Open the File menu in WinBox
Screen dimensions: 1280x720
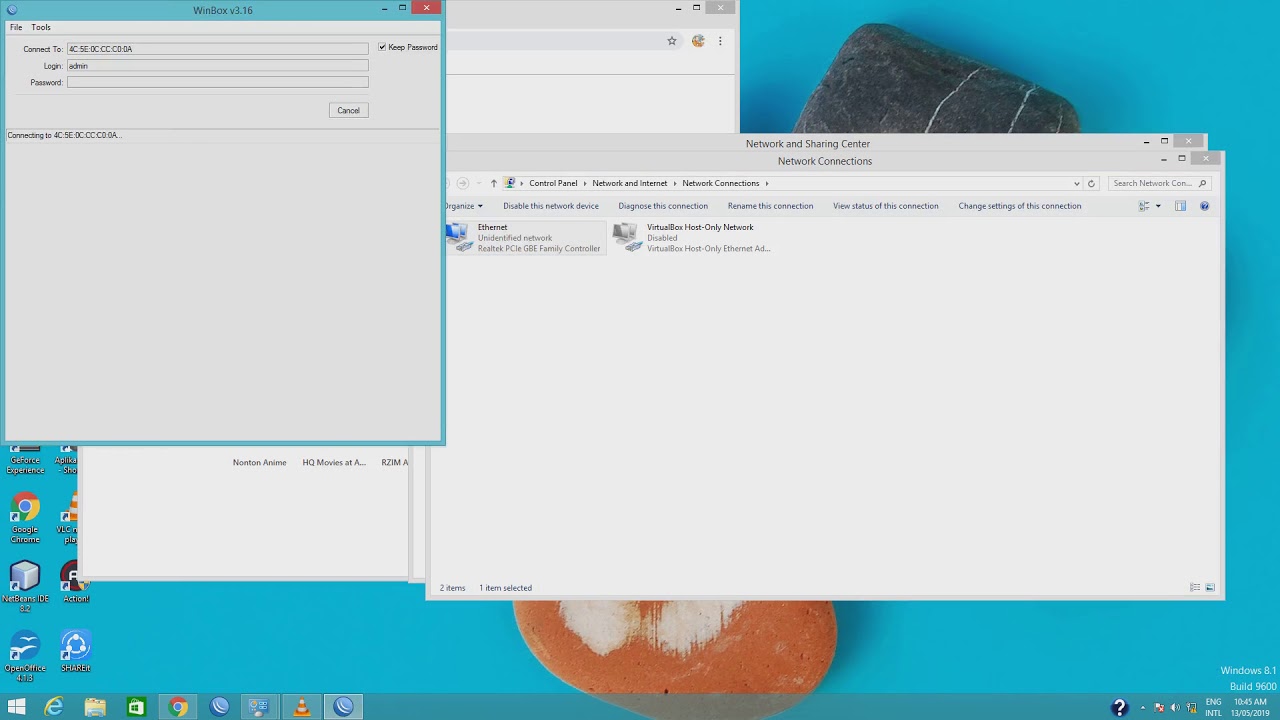click(x=16, y=27)
